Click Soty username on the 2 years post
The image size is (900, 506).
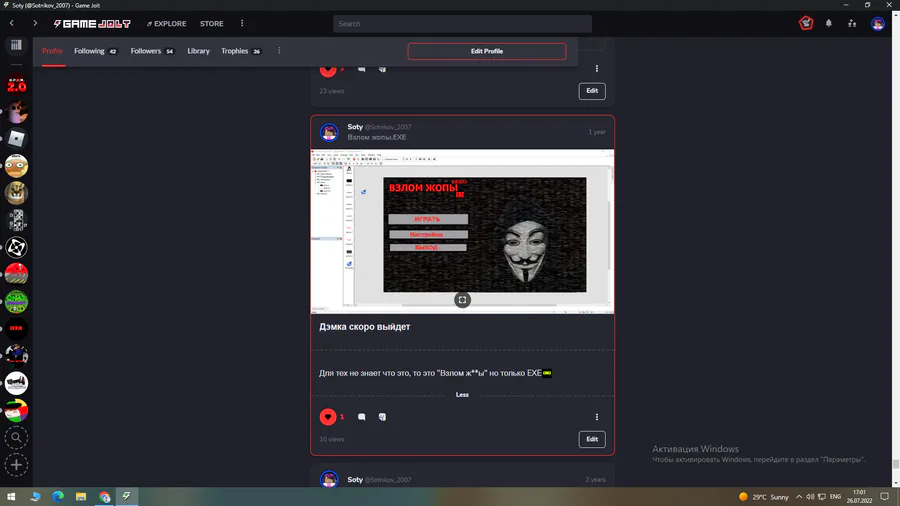tap(355, 480)
